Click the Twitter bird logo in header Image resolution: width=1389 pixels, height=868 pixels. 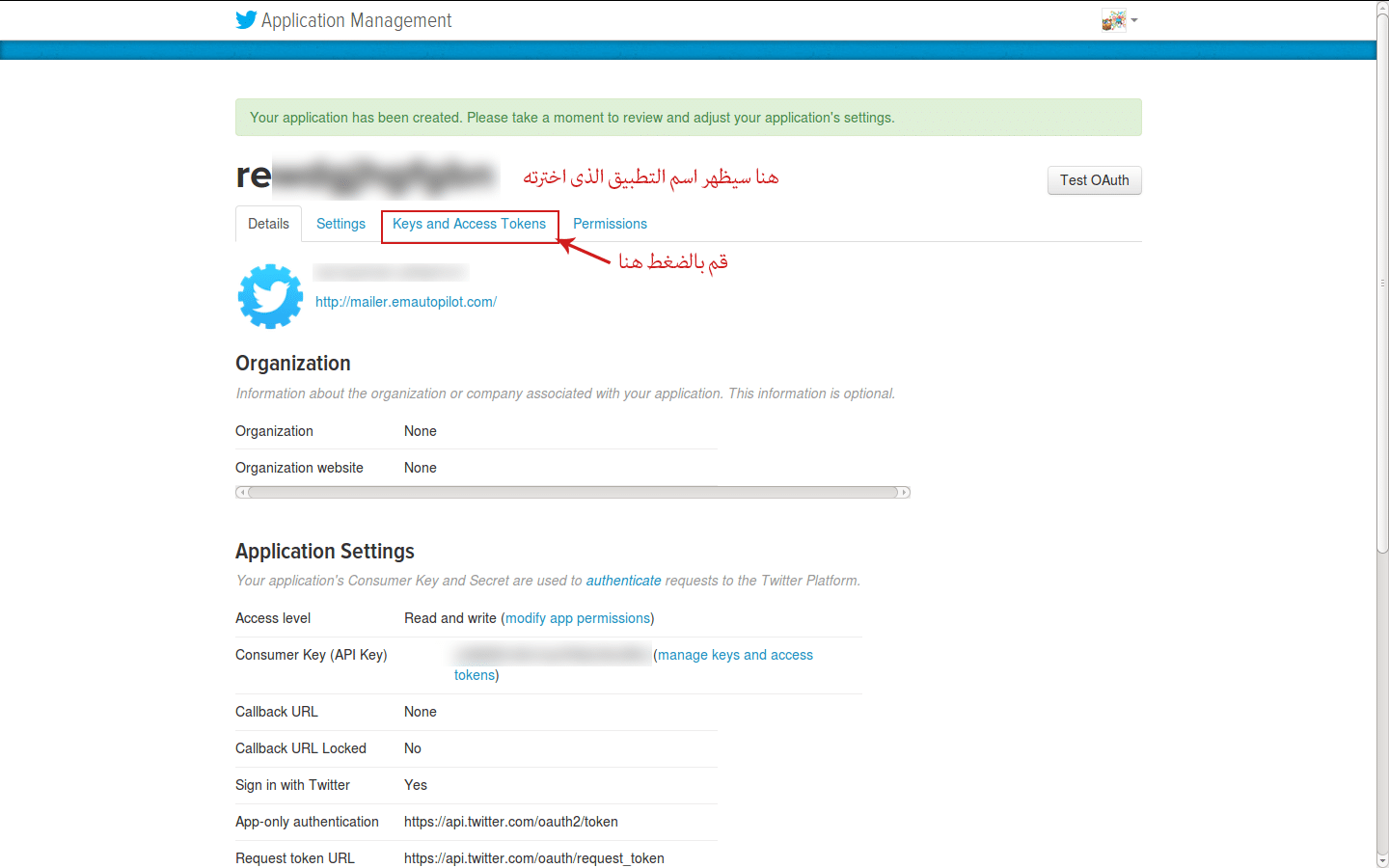pos(246,20)
